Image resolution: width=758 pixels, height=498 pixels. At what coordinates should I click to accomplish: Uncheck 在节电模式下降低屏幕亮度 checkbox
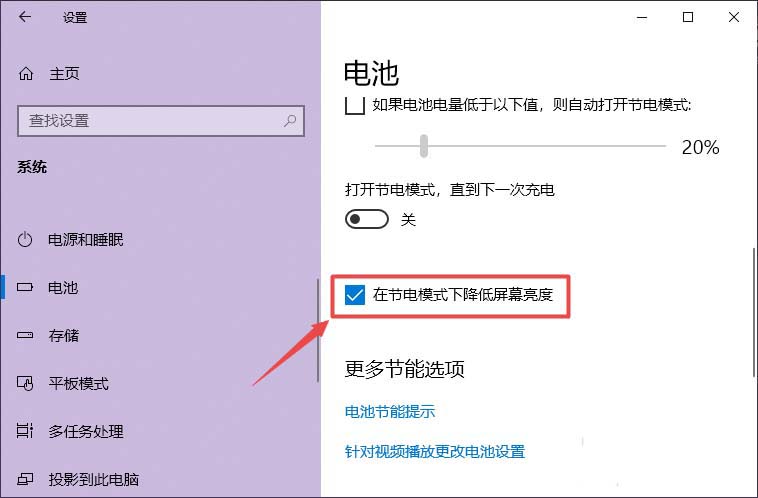tap(355, 294)
